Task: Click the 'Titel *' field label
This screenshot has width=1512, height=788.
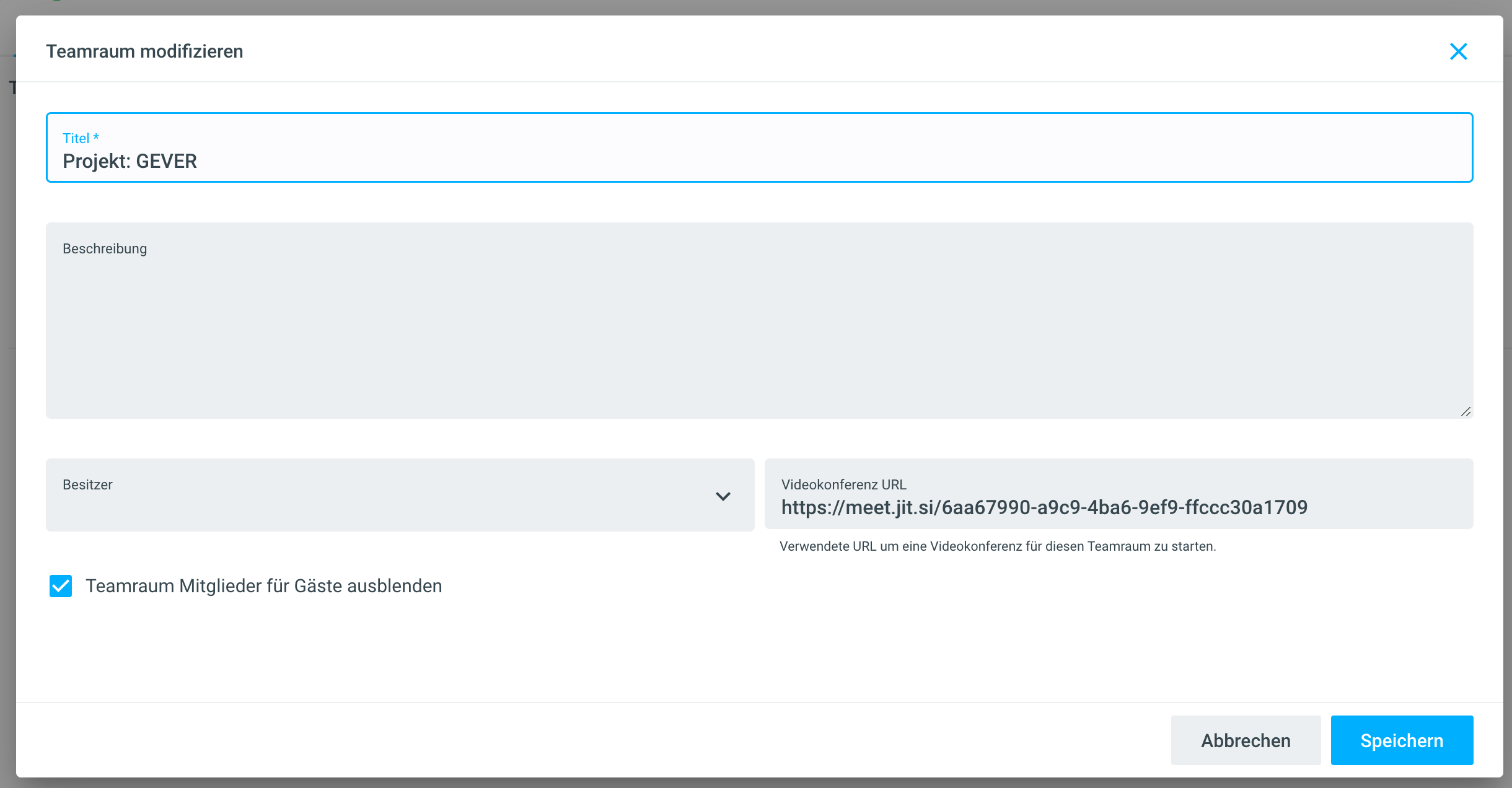Action: coord(81,138)
